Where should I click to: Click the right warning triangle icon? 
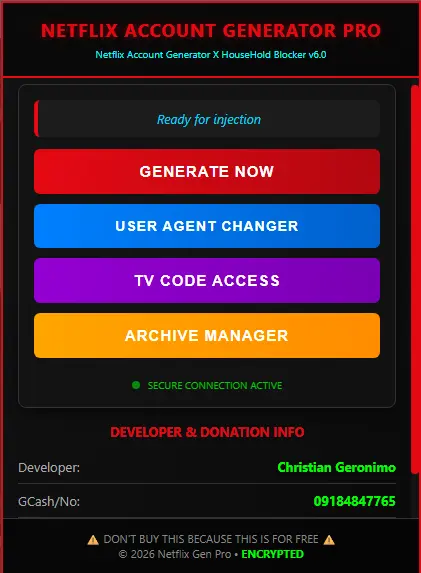[x=329, y=540]
